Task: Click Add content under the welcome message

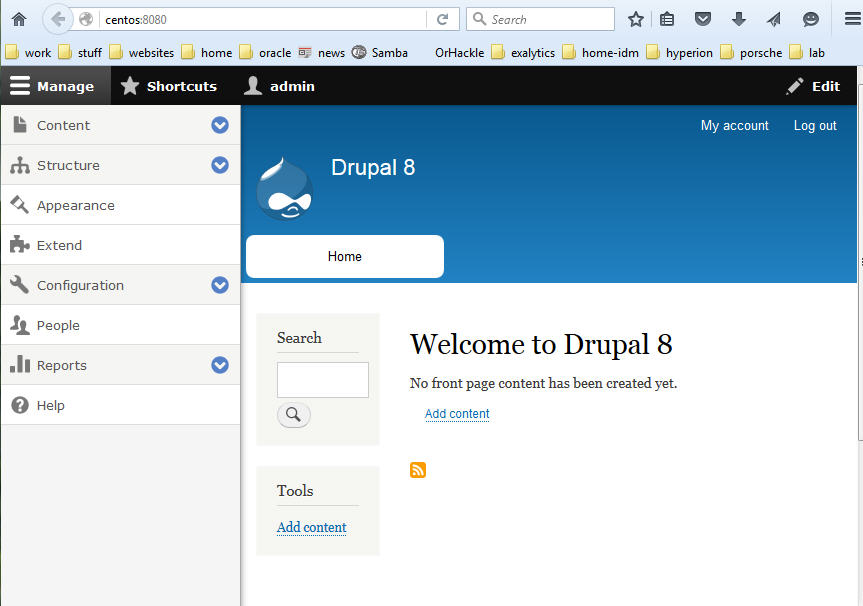Action: tap(457, 414)
